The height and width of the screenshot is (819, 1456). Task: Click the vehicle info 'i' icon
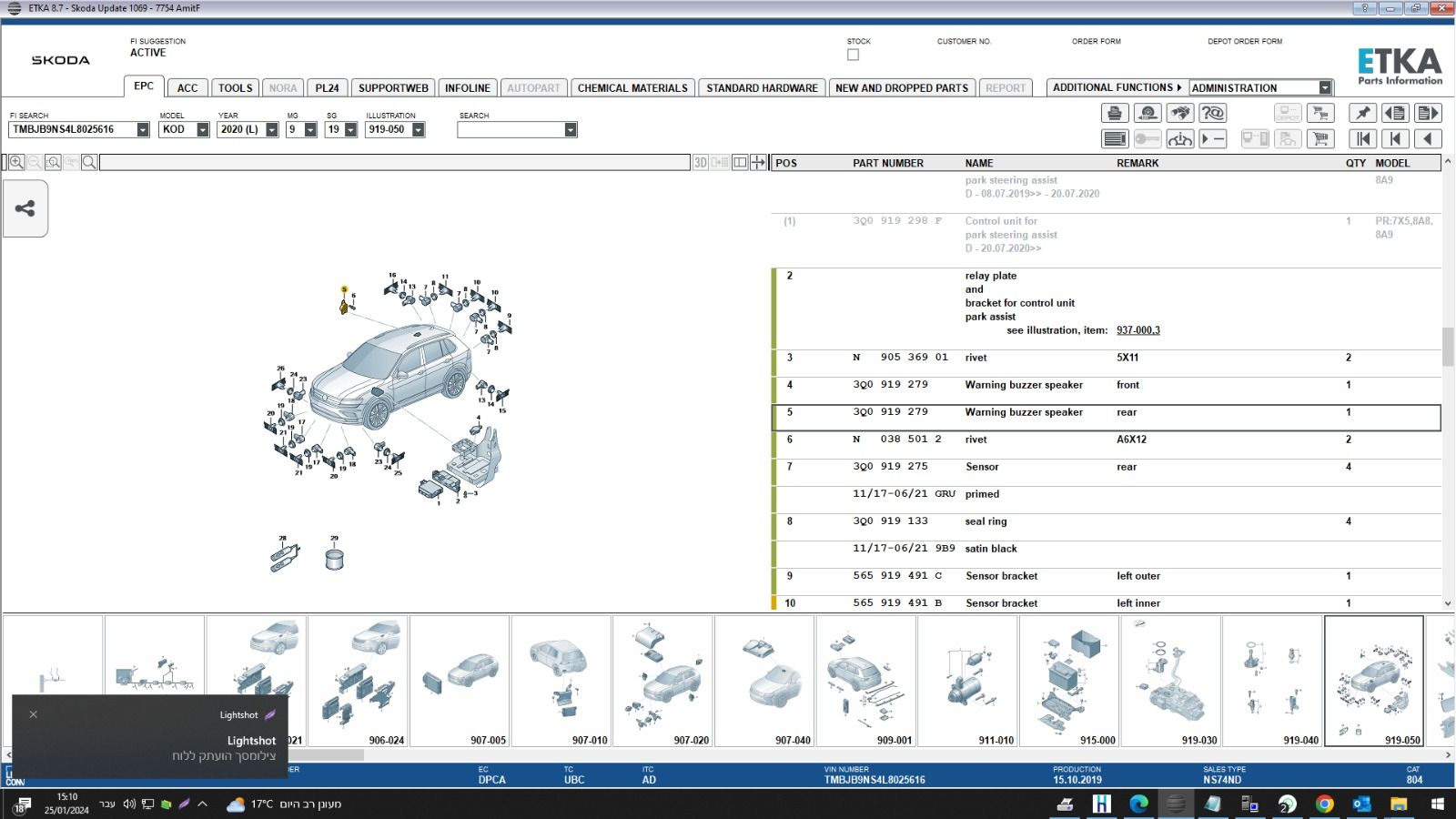point(1180,139)
